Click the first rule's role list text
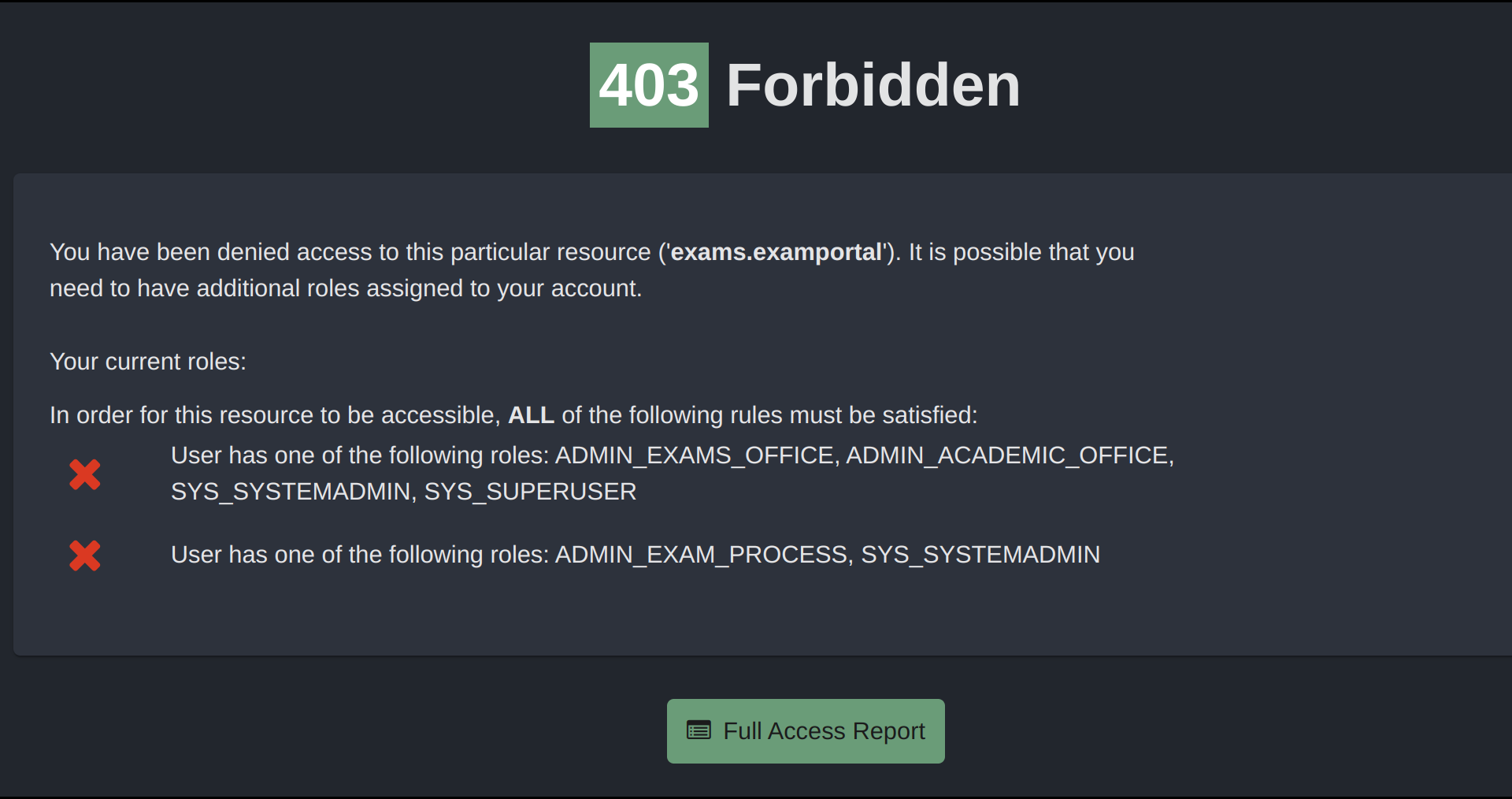 (x=672, y=473)
